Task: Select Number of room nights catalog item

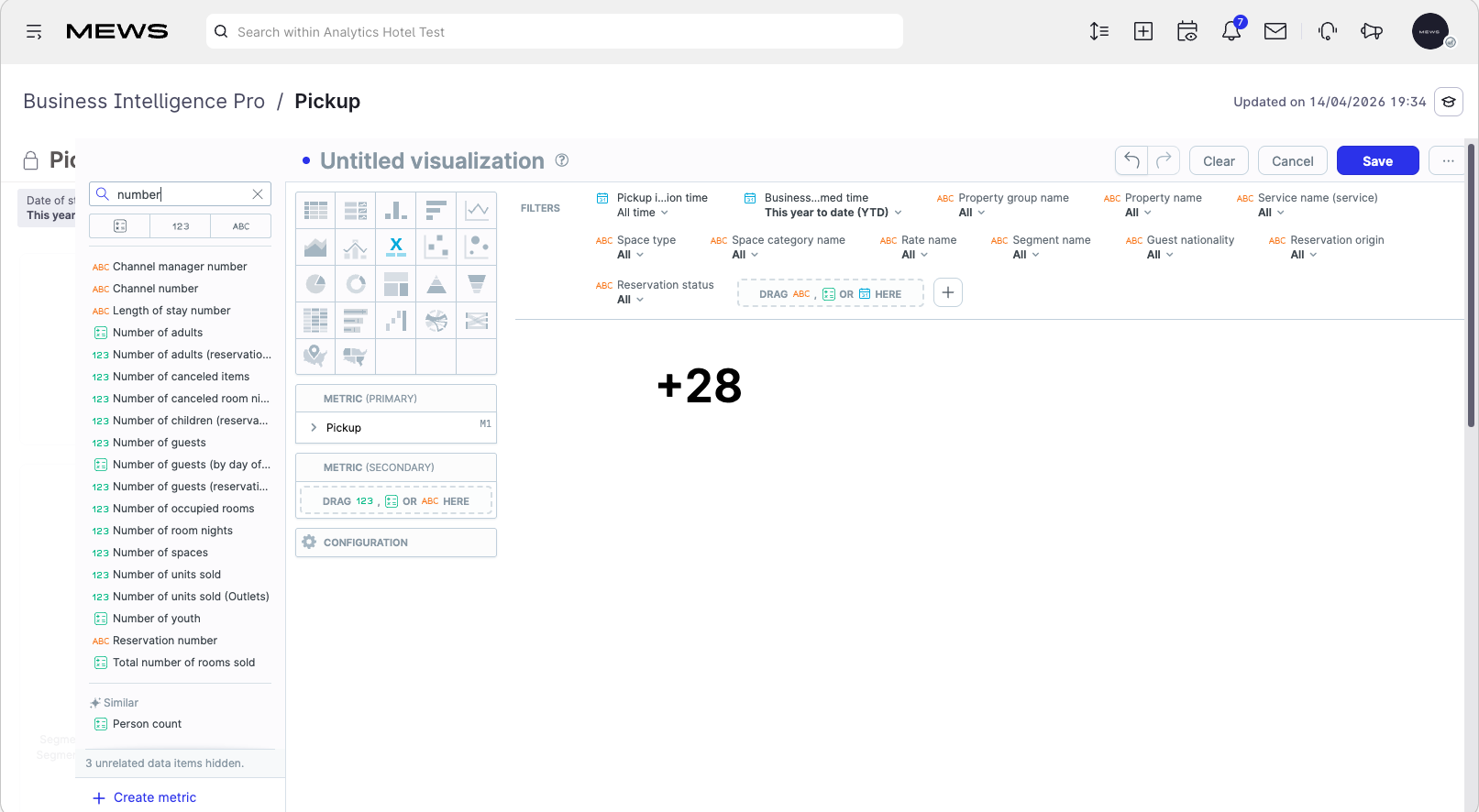Action: [x=172, y=531]
